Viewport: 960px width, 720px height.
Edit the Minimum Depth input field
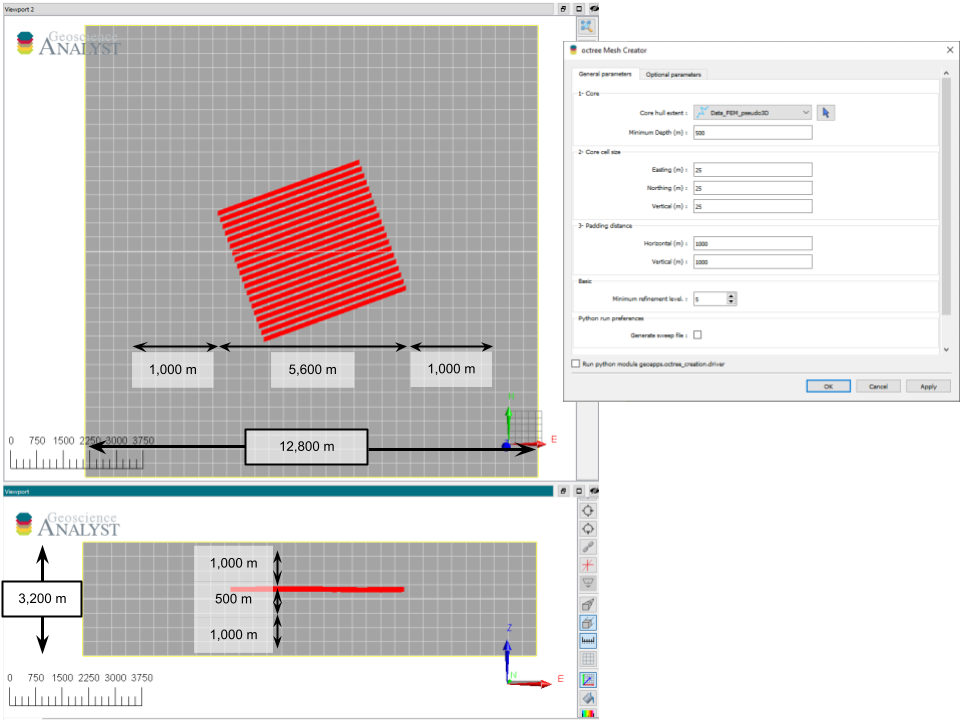point(752,132)
